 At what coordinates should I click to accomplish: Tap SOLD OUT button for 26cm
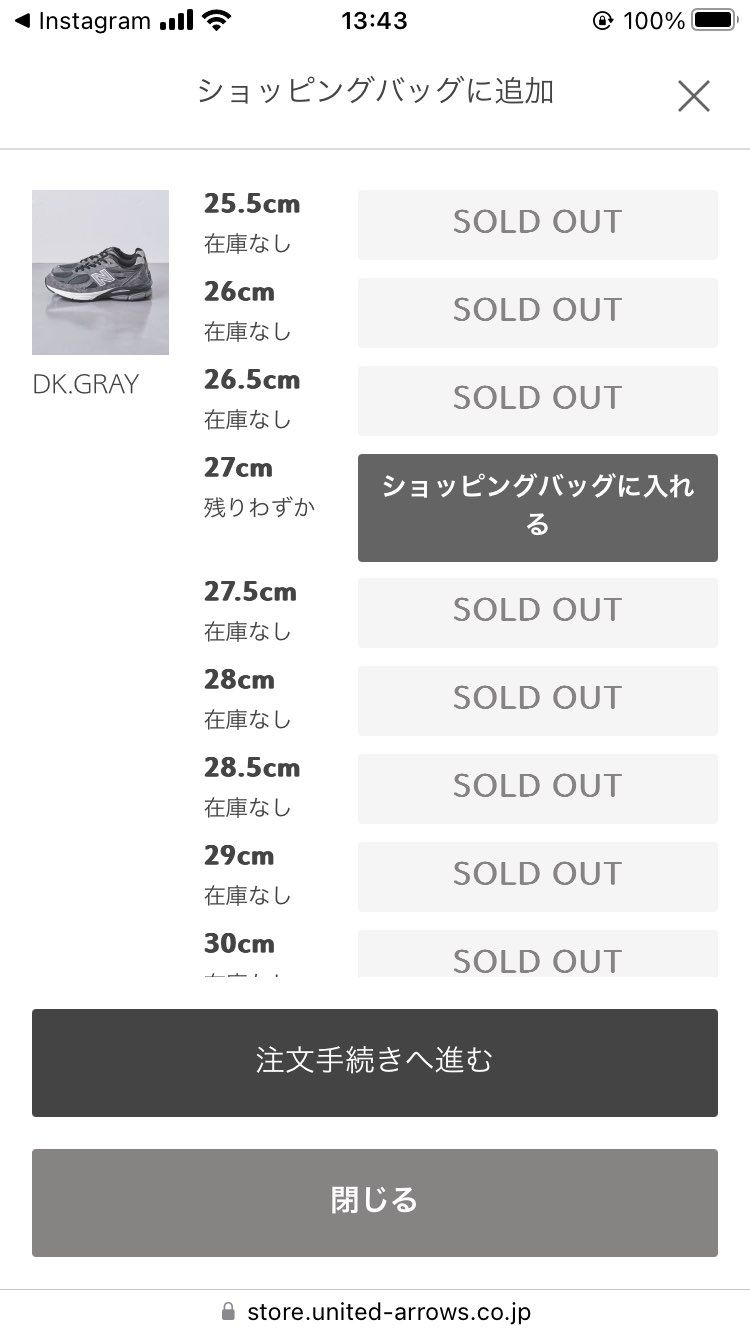[537, 312]
